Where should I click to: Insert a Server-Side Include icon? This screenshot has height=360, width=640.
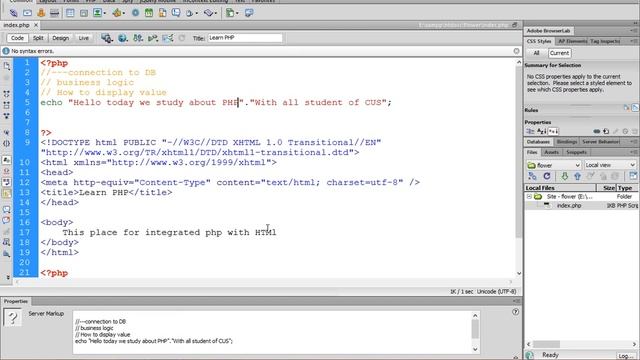point(162,13)
